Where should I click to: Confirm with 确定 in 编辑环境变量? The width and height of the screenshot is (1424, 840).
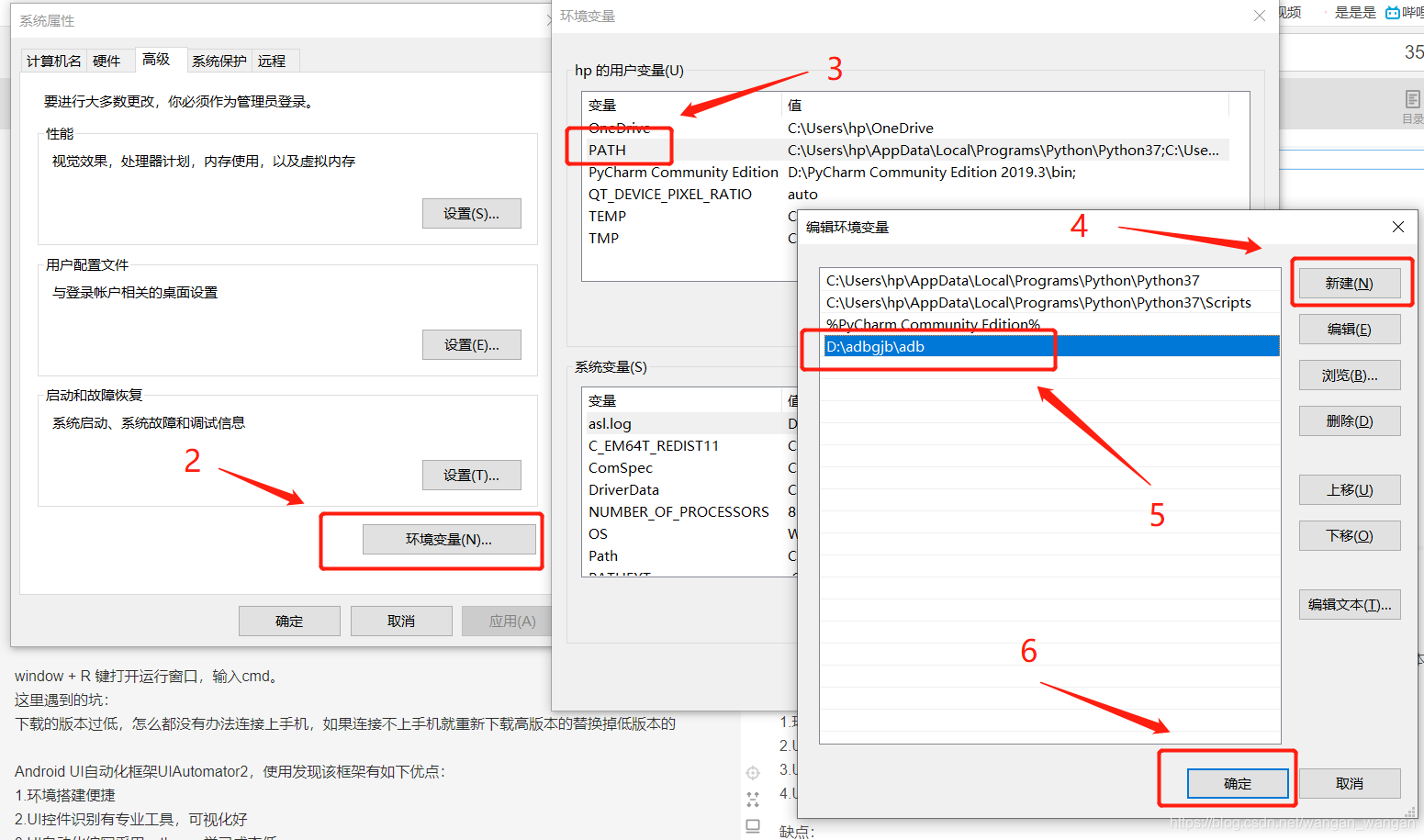coord(1238,783)
